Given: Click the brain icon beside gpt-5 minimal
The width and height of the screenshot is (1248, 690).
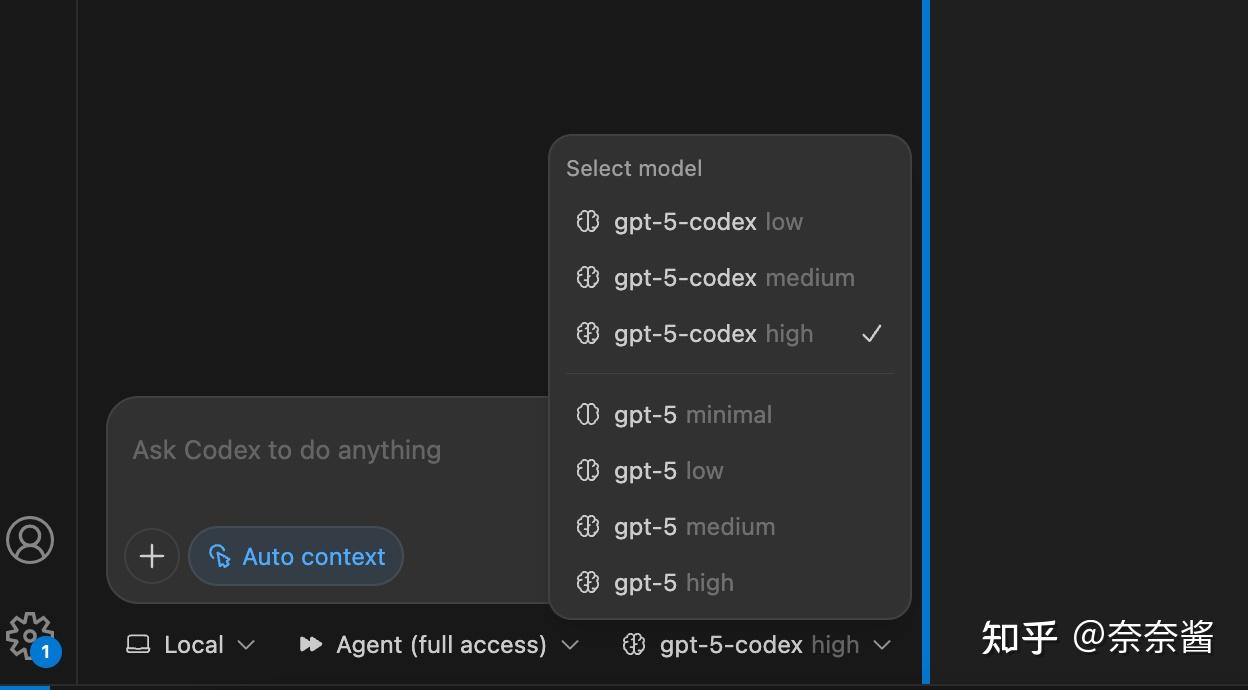Looking at the screenshot, I should tap(588, 415).
